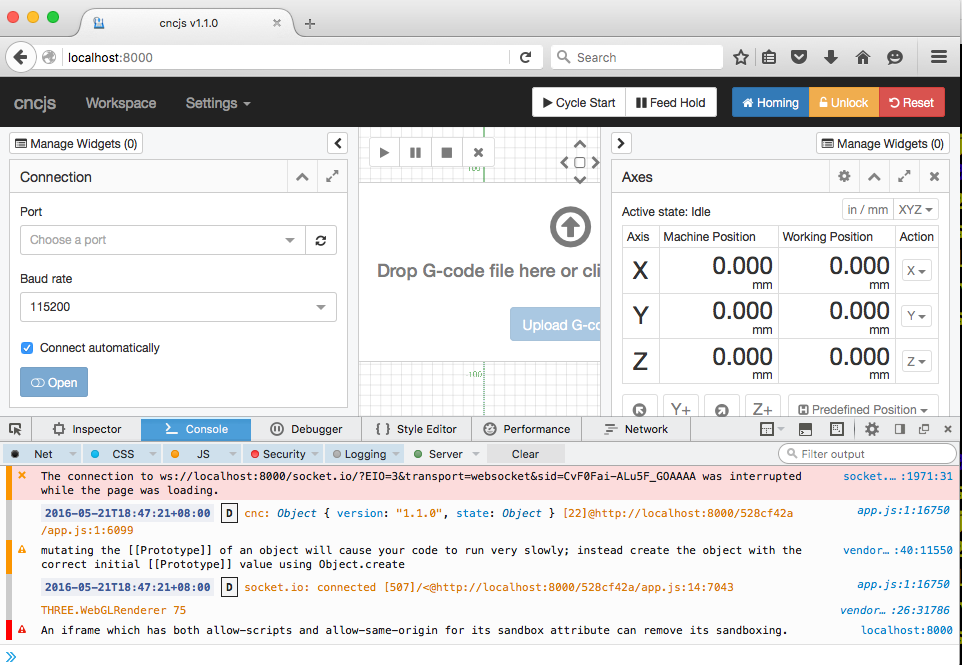
Task: Pan the visualizer camera right
Action: click(x=595, y=163)
